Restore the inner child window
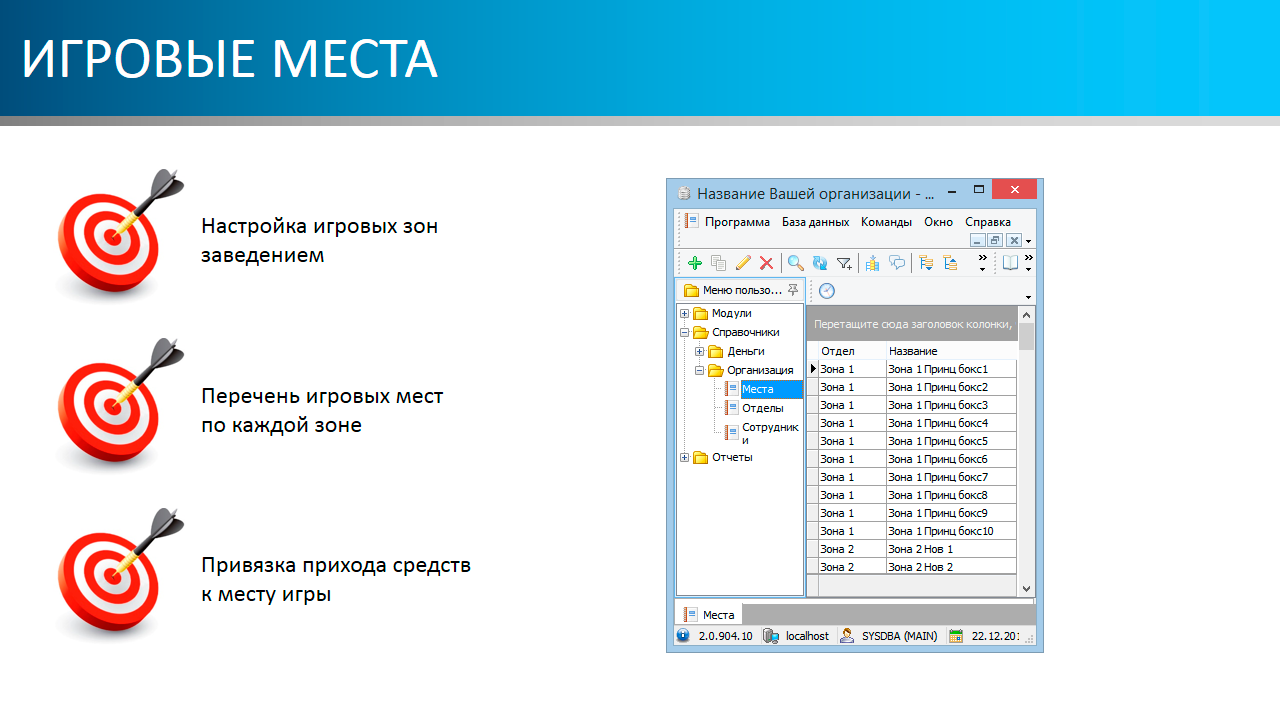Image resolution: width=1280 pixels, height=720 pixels. pos(995,240)
